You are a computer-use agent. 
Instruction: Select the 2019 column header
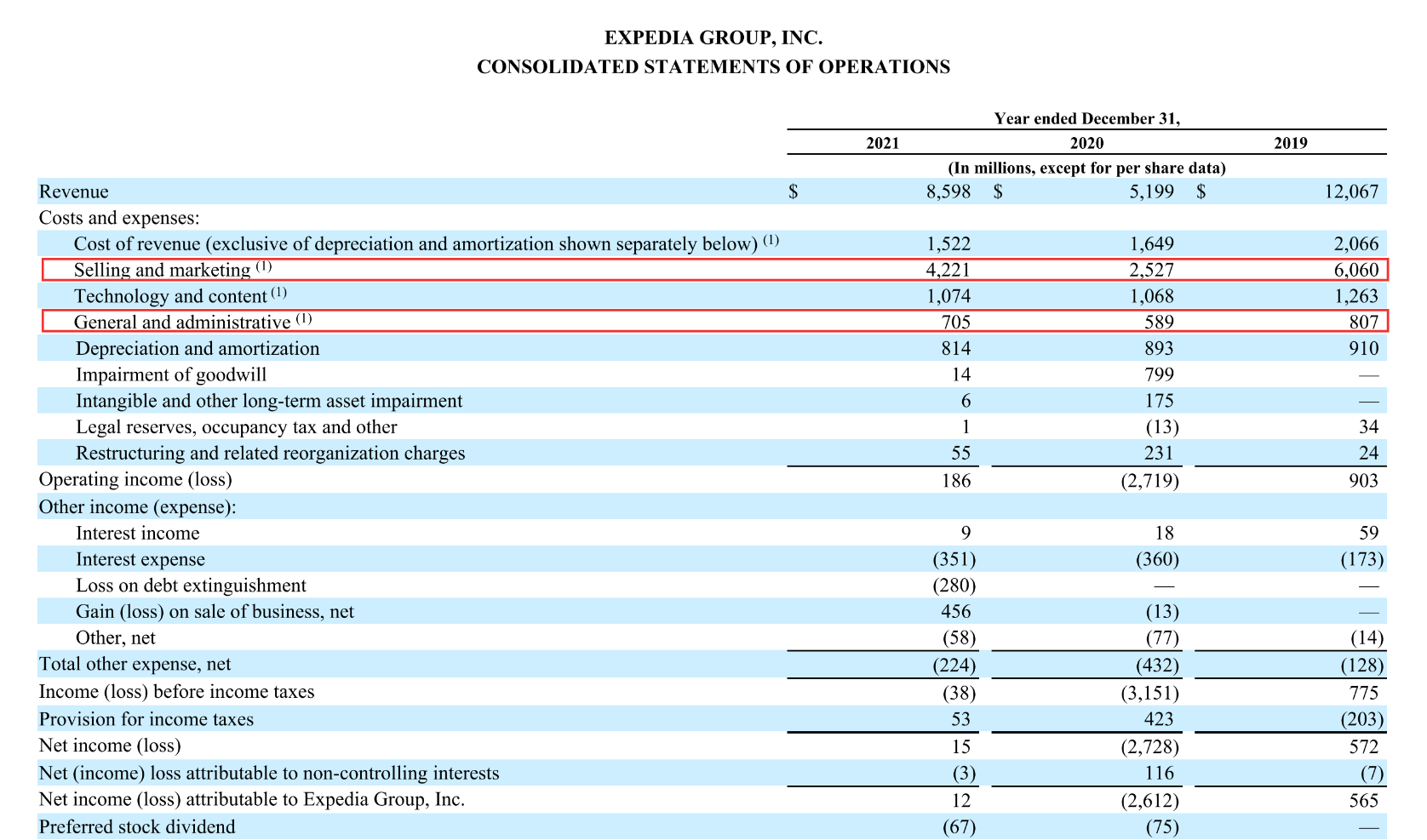[x=1290, y=143]
